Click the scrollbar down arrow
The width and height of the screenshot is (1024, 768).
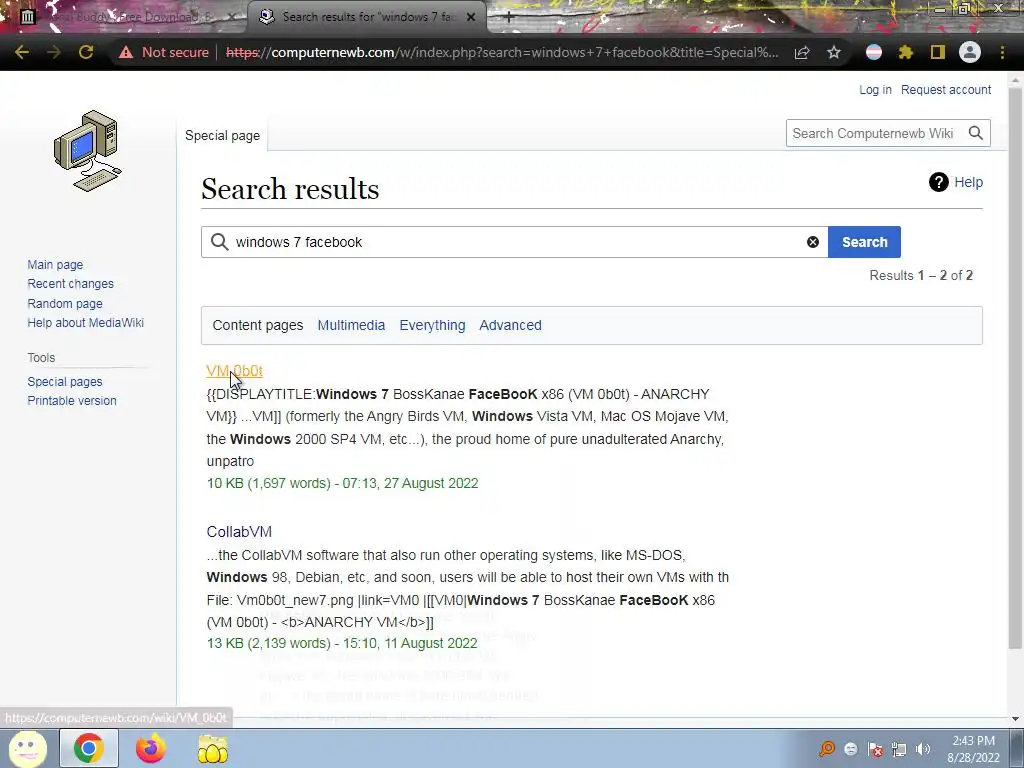point(1015,719)
